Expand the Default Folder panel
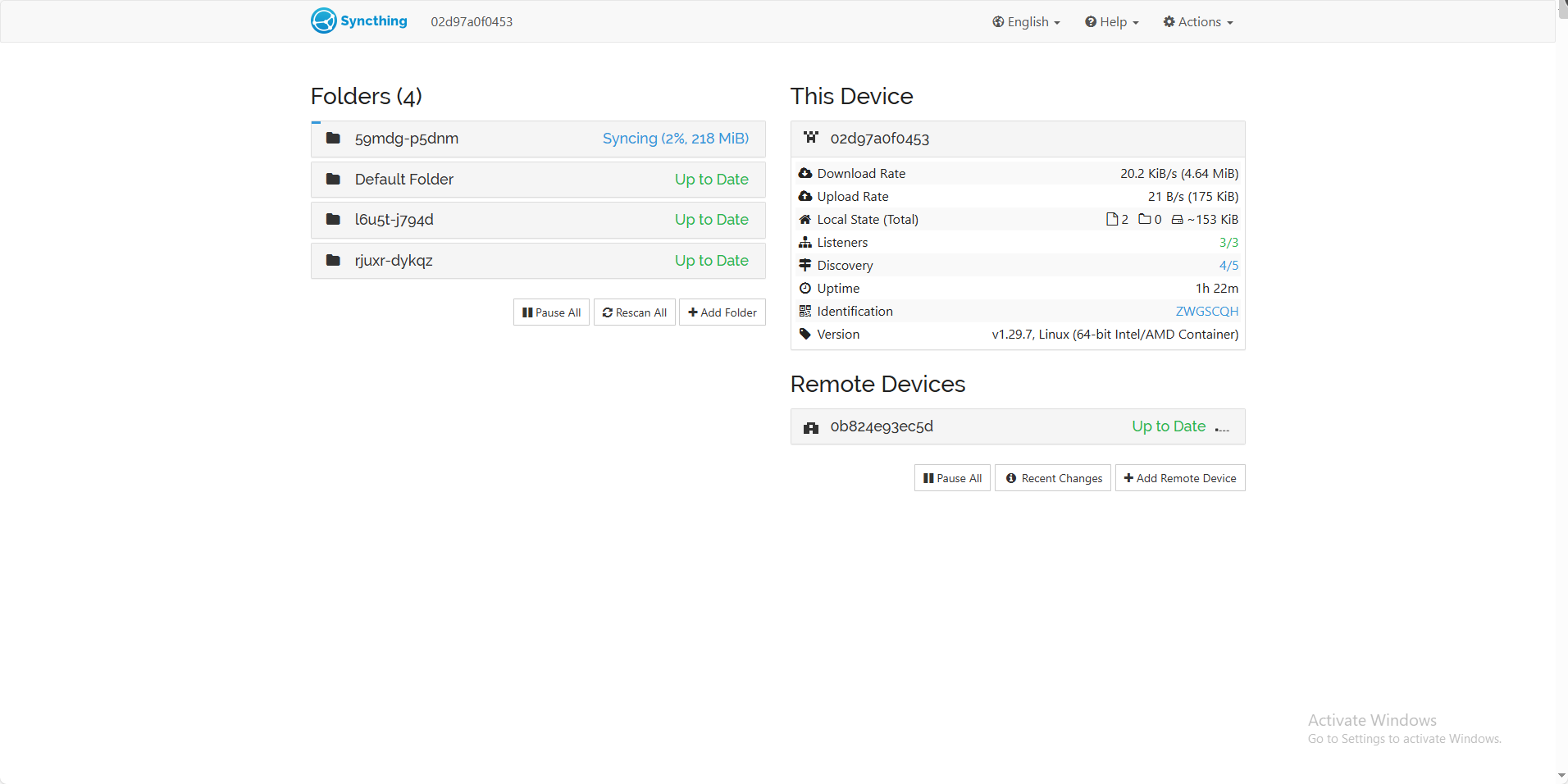Image resolution: width=1568 pixels, height=784 pixels. (x=538, y=180)
